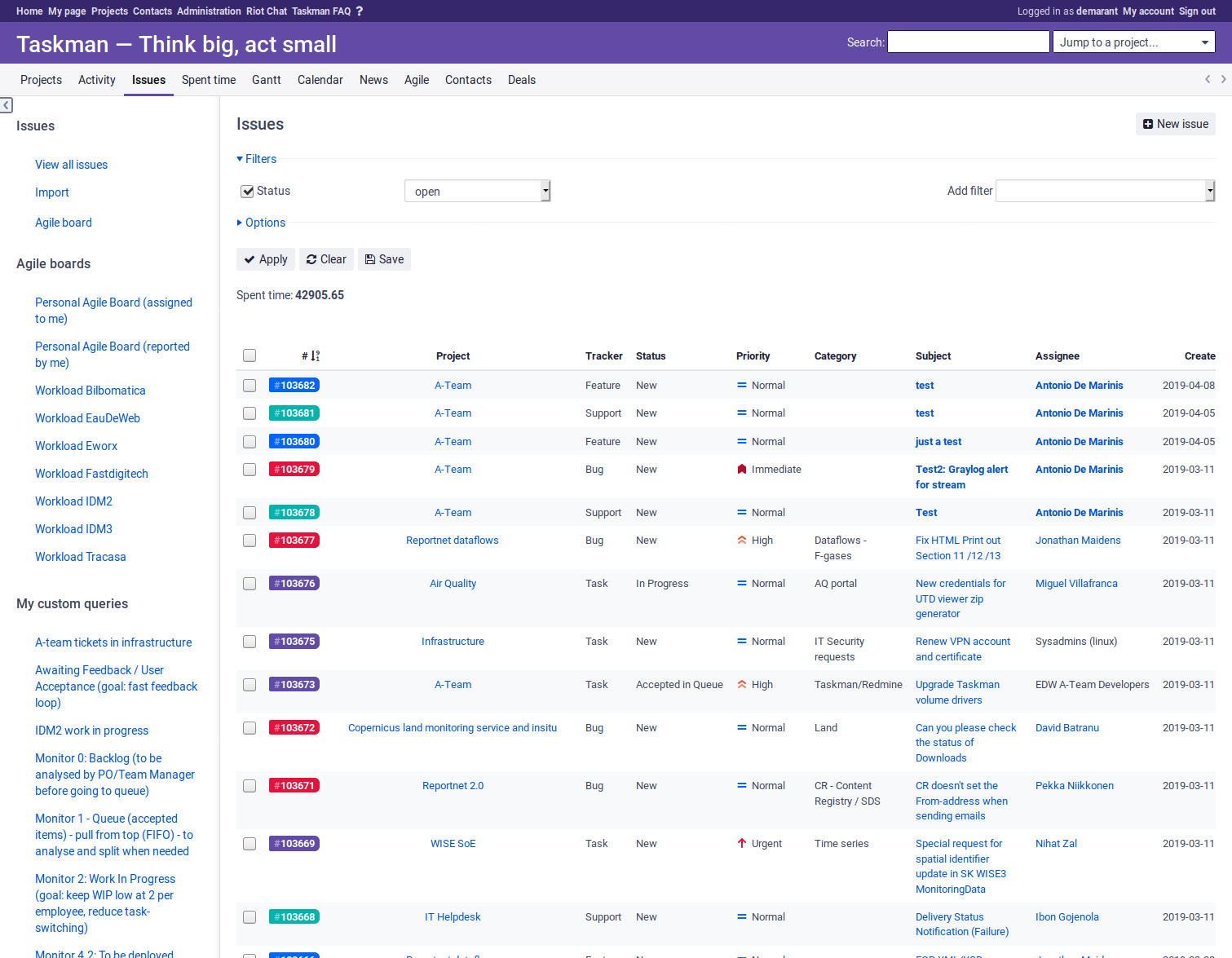1232x958 pixels.
Task: Click the sort icon in ID column header
Action: (315, 356)
